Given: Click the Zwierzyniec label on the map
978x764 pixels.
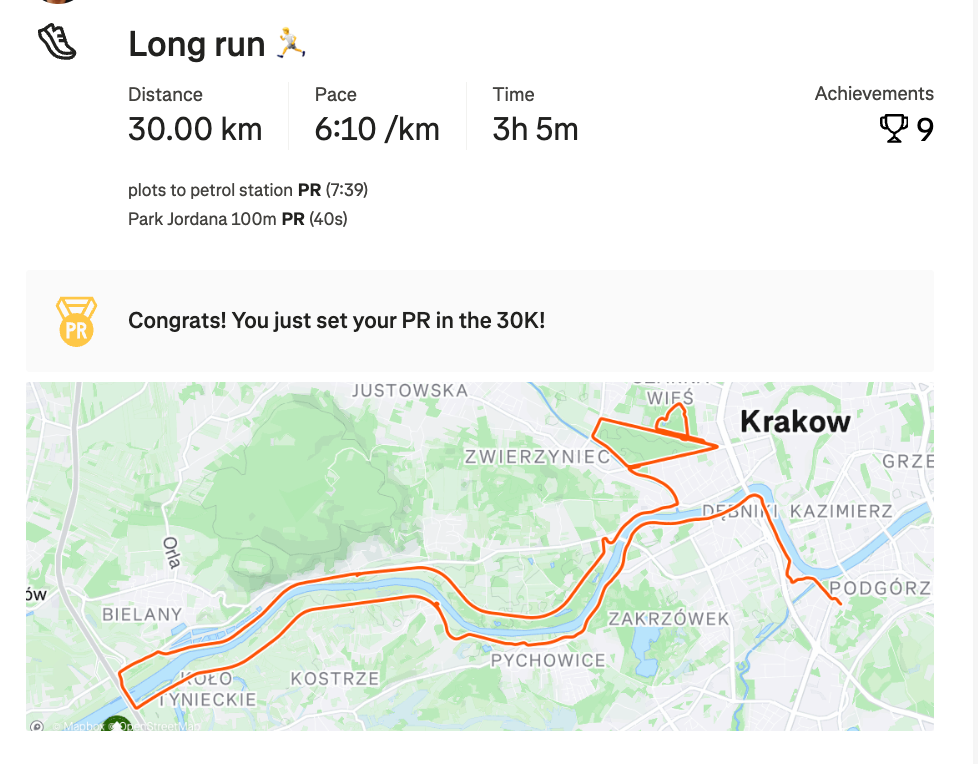Looking at the screenshot, I should click(537, 457).
